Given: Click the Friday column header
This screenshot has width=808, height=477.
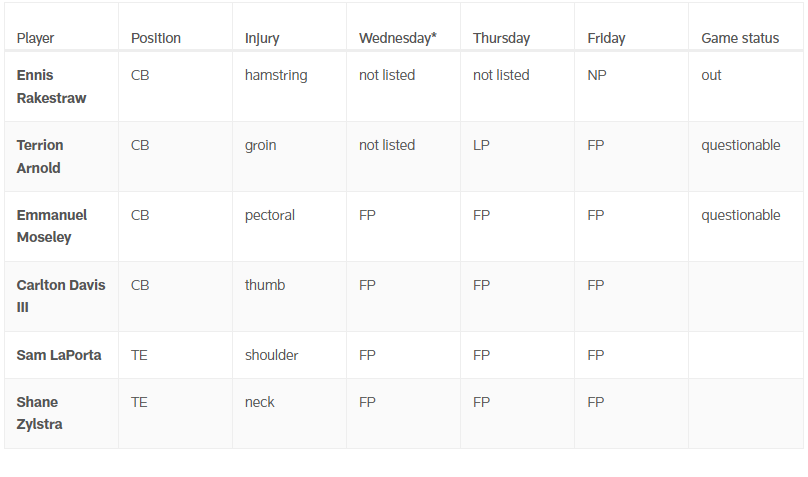Looking at the screenshot, I should (x=606, y=39).
